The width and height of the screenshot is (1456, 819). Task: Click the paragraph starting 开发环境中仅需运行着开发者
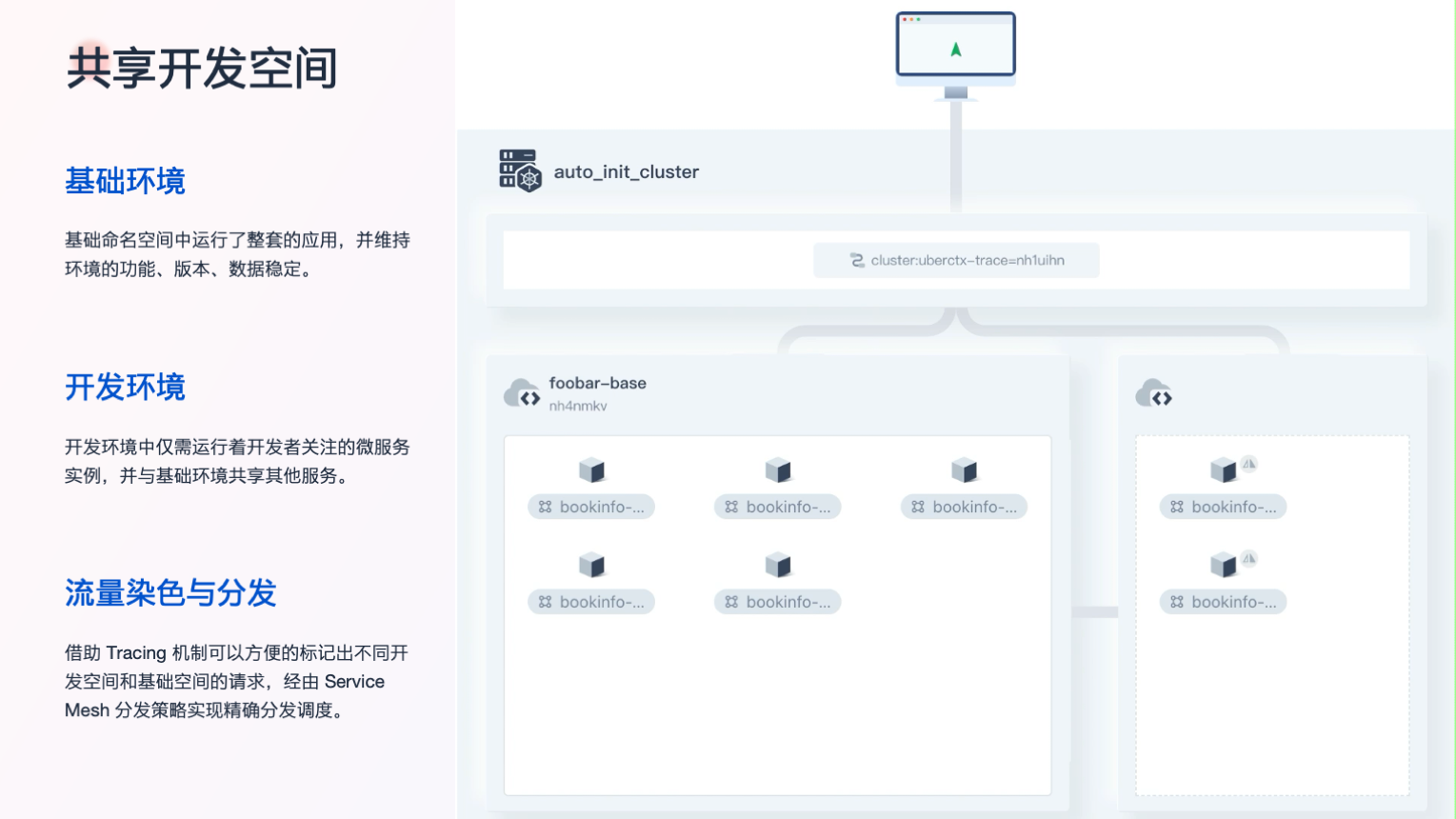(237, 461)
